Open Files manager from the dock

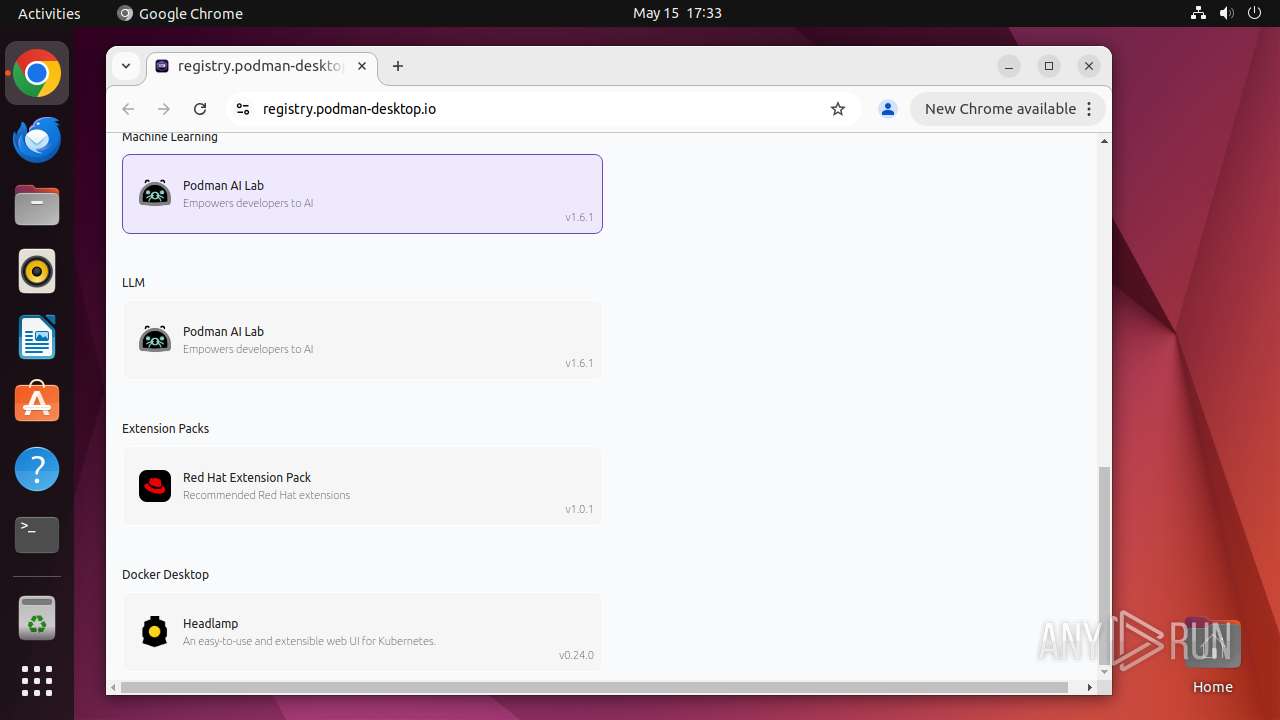37,206
